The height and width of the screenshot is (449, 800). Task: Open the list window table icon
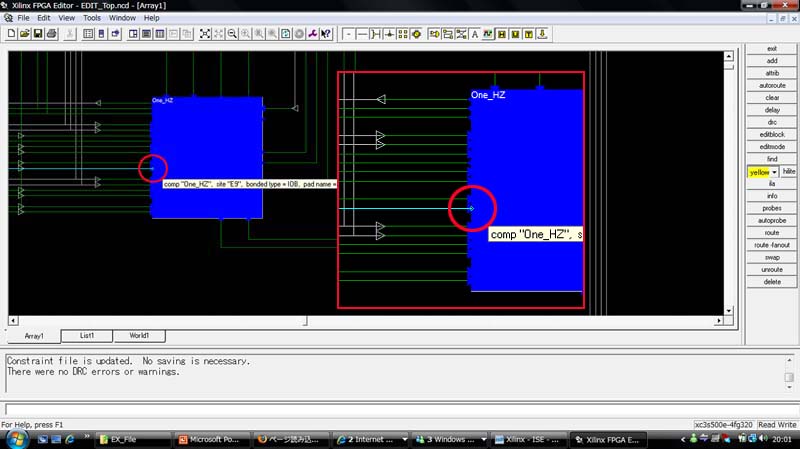coord(88,34)
